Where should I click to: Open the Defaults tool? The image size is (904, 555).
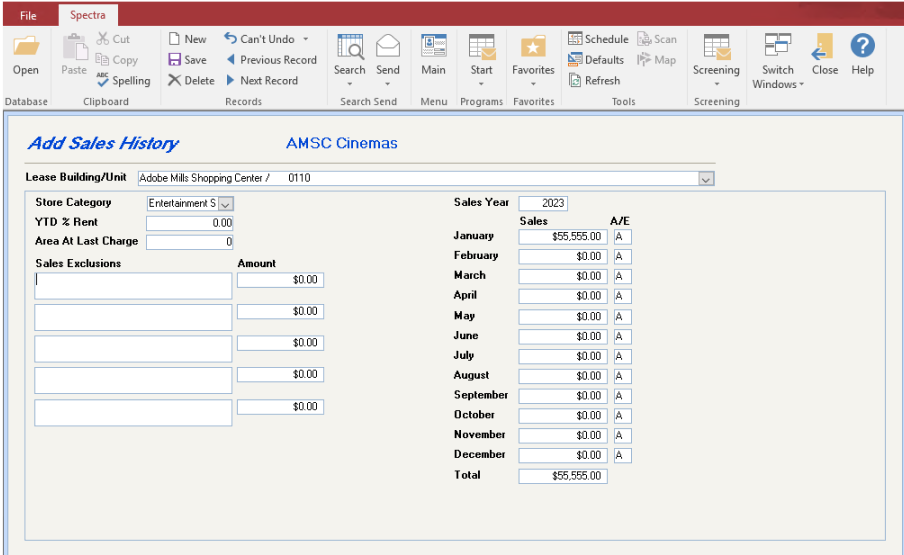[x=596, y=59]
